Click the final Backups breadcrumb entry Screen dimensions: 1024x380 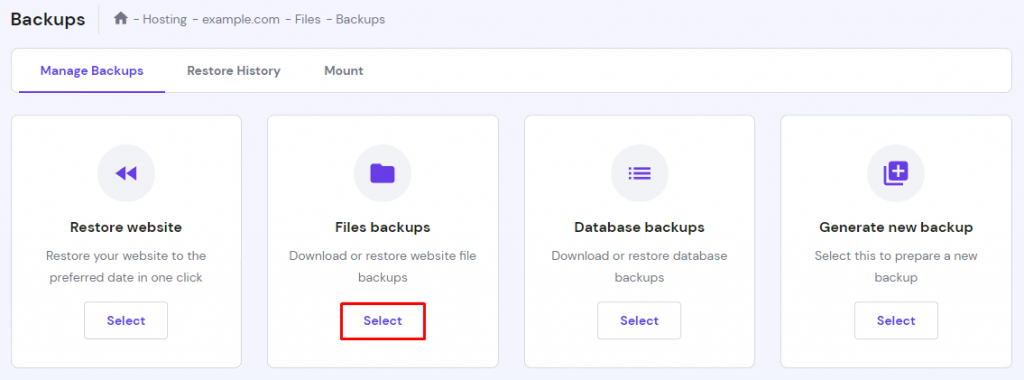tap(360, 20)
